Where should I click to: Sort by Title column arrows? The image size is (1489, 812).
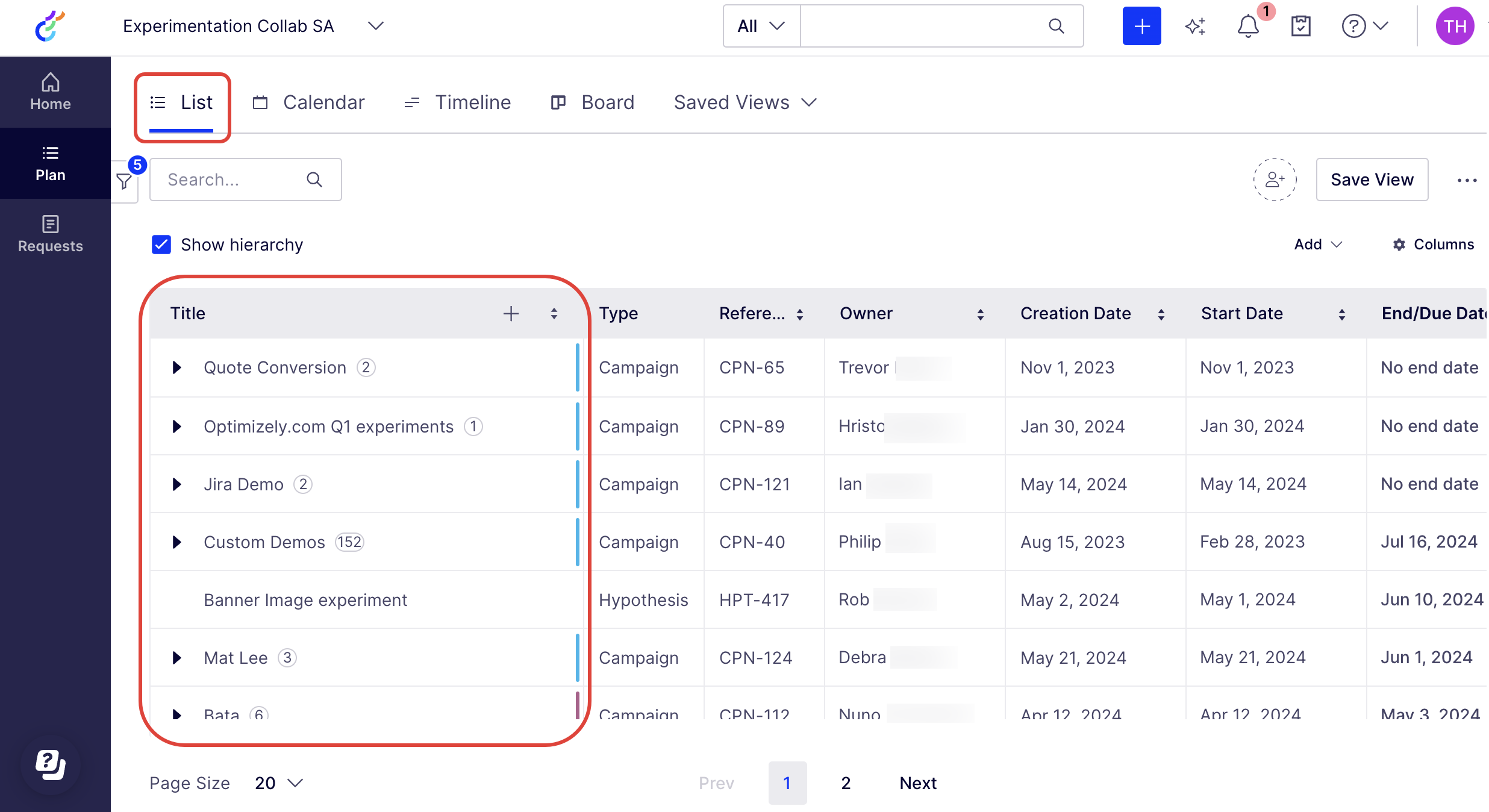(x=554, y=313)
